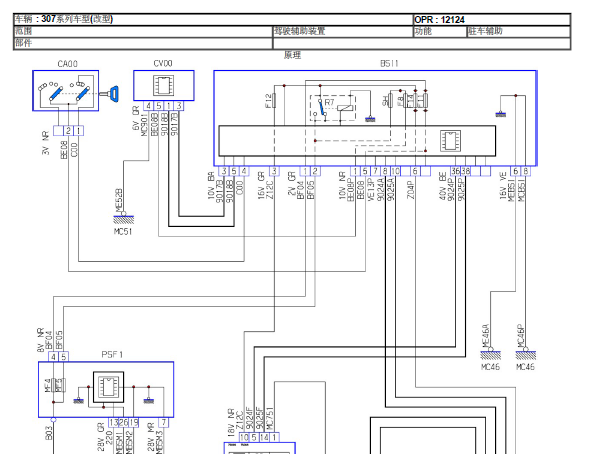The height and width of the screenshot is (454, 592).
Task: Click the 40V BE connector label
Action: pos(442,186)
